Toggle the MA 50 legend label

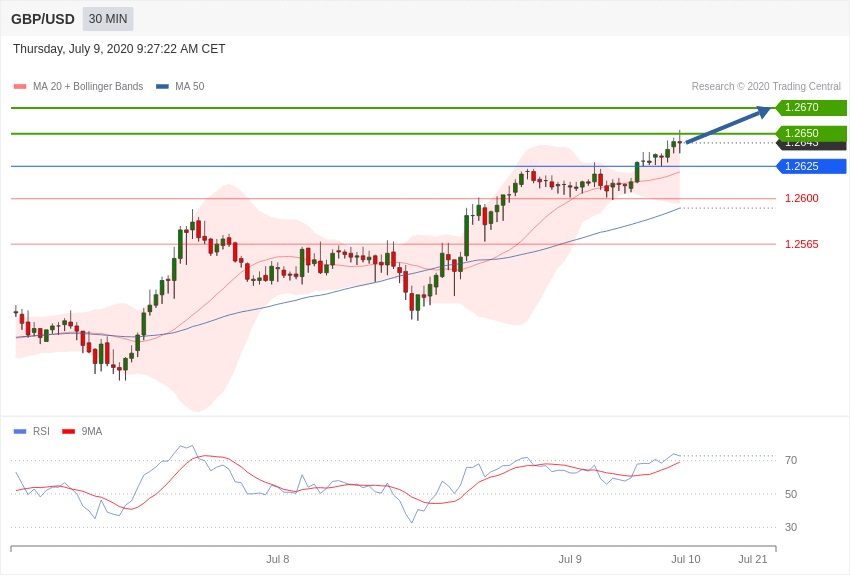[190, 87]
